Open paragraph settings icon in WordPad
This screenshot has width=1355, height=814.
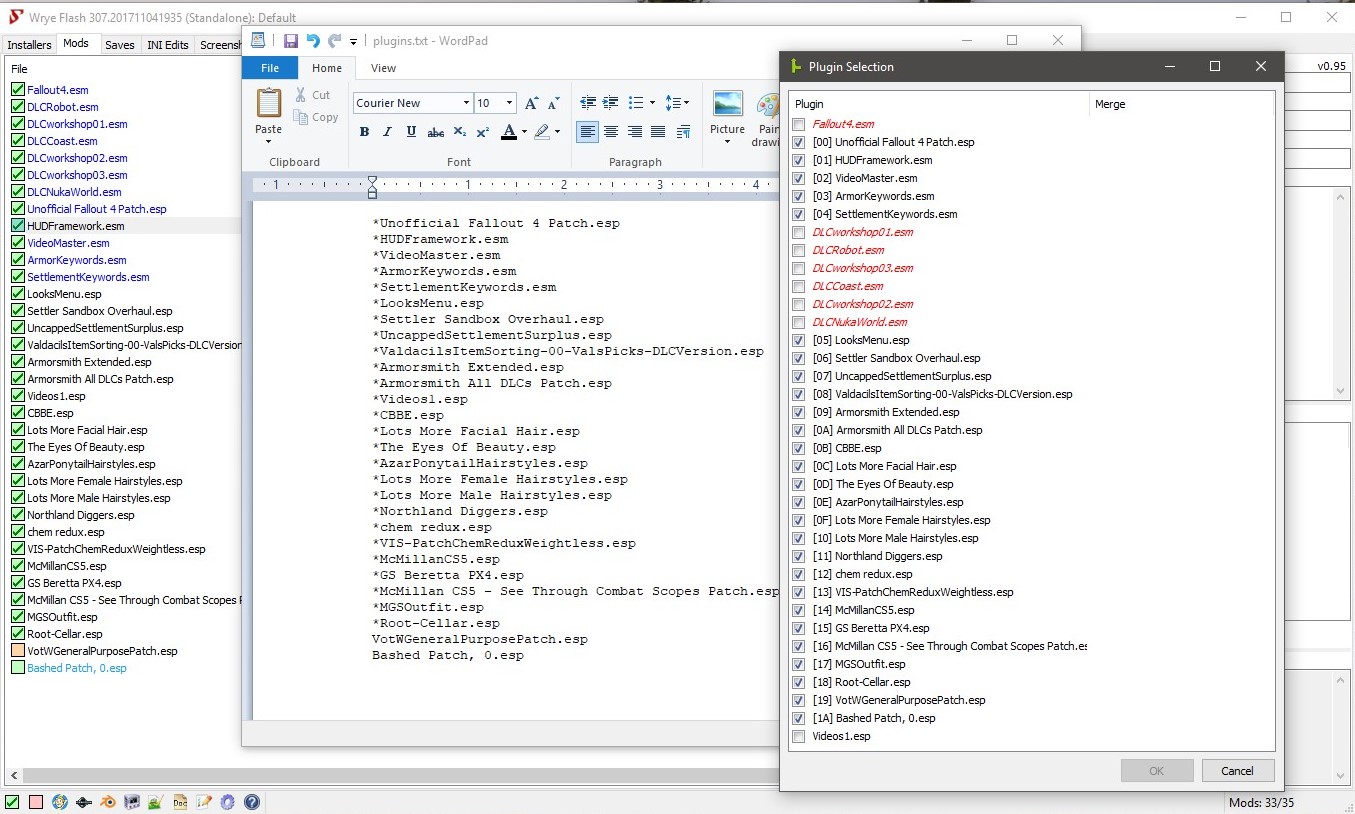coord(684,132)
